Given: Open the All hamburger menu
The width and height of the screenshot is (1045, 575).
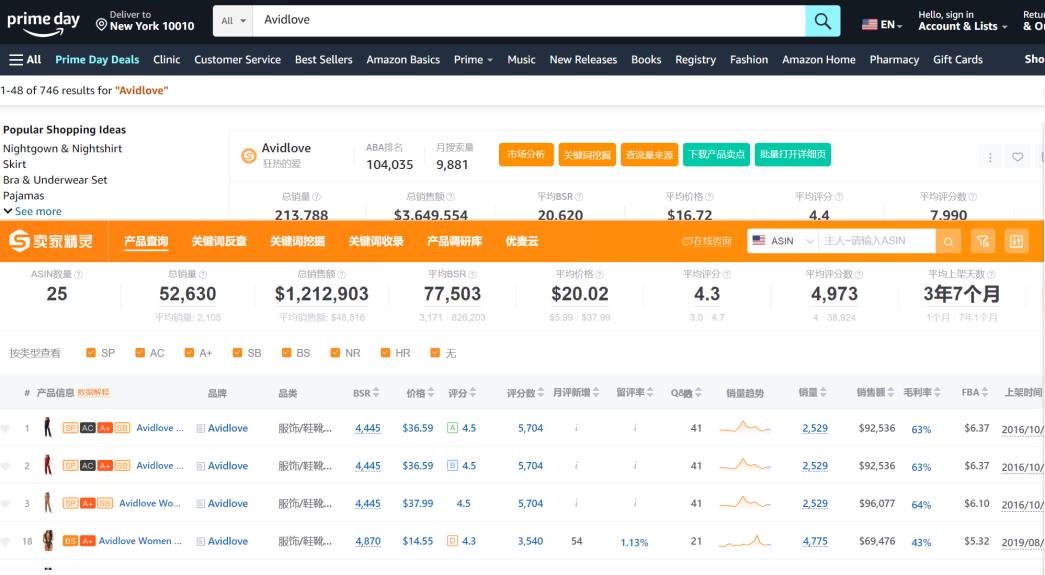Looking at the screenshot, I should (25, 59).
